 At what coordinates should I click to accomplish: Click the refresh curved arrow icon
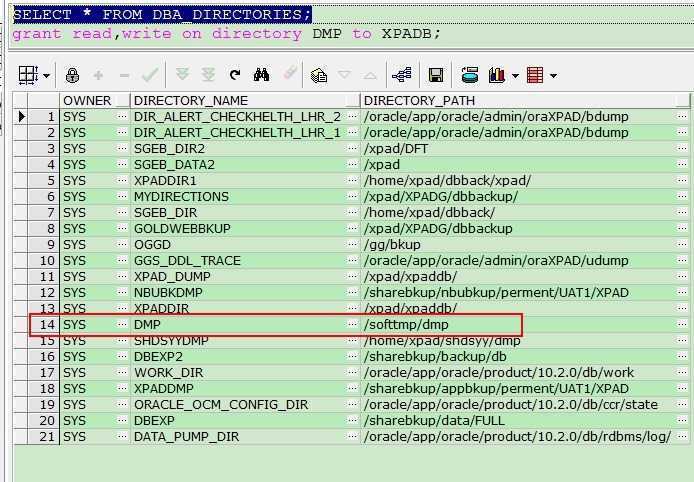(x=235, y=75)
